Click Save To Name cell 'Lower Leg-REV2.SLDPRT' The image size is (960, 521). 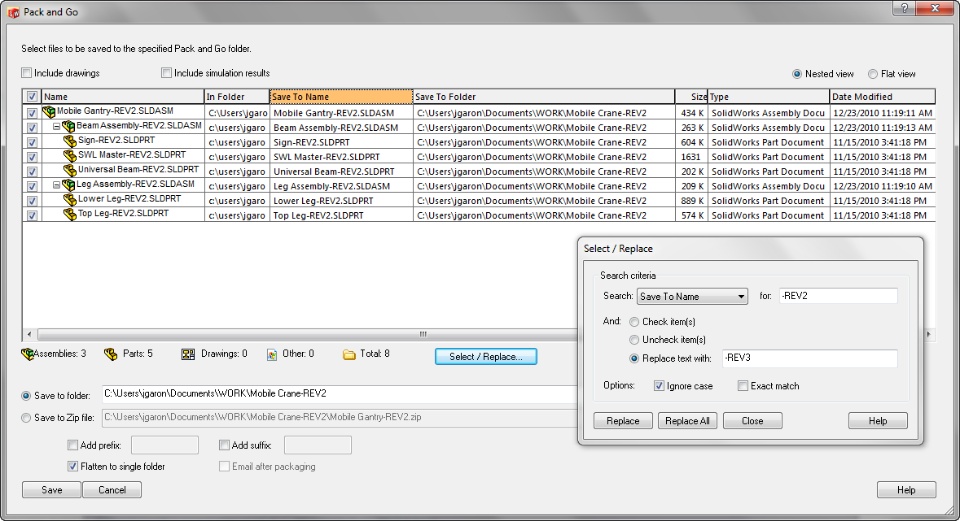[x=342, y=200]
